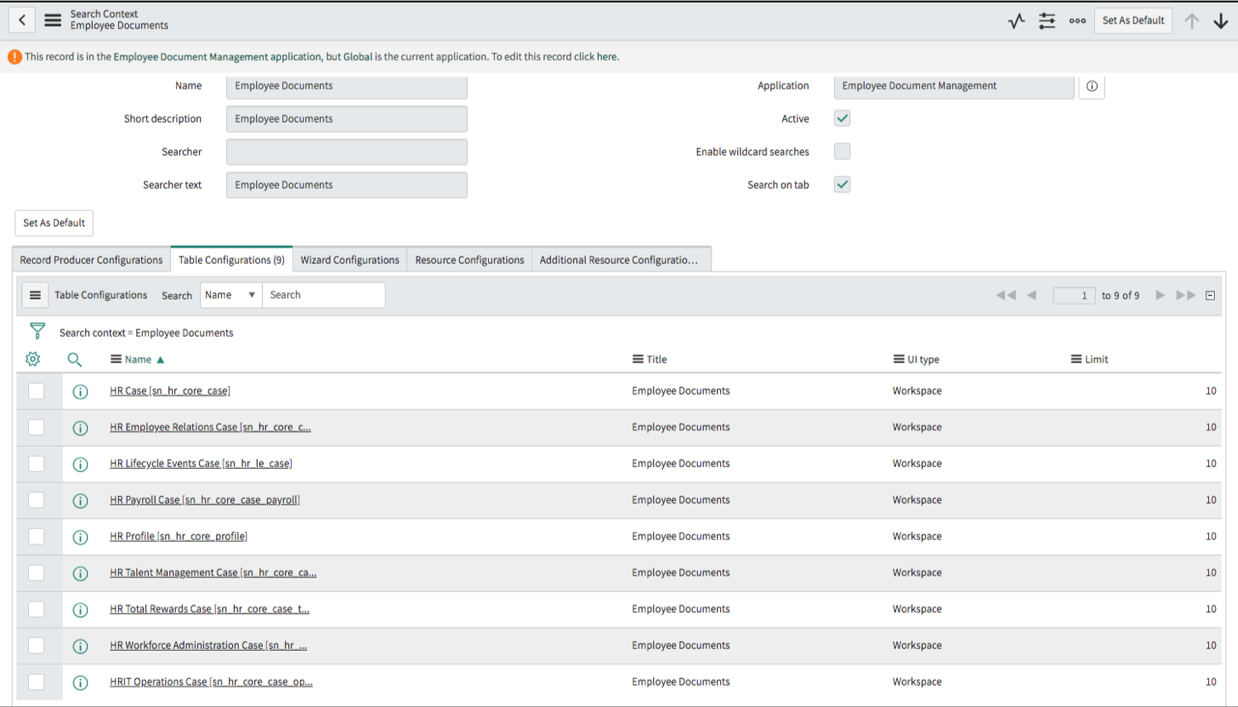
Task: Open HR Total Rewards Case link
Action: point(210,609)
